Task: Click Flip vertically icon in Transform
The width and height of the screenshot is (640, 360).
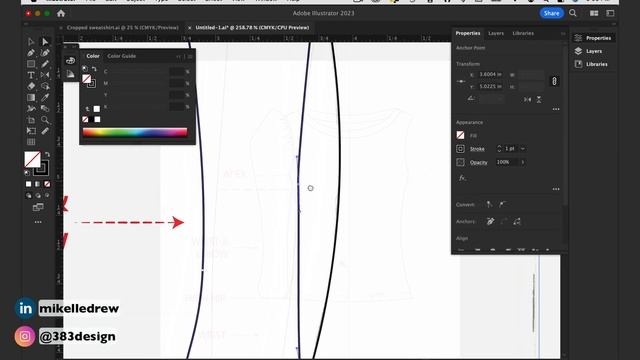Action: (539, 99)
